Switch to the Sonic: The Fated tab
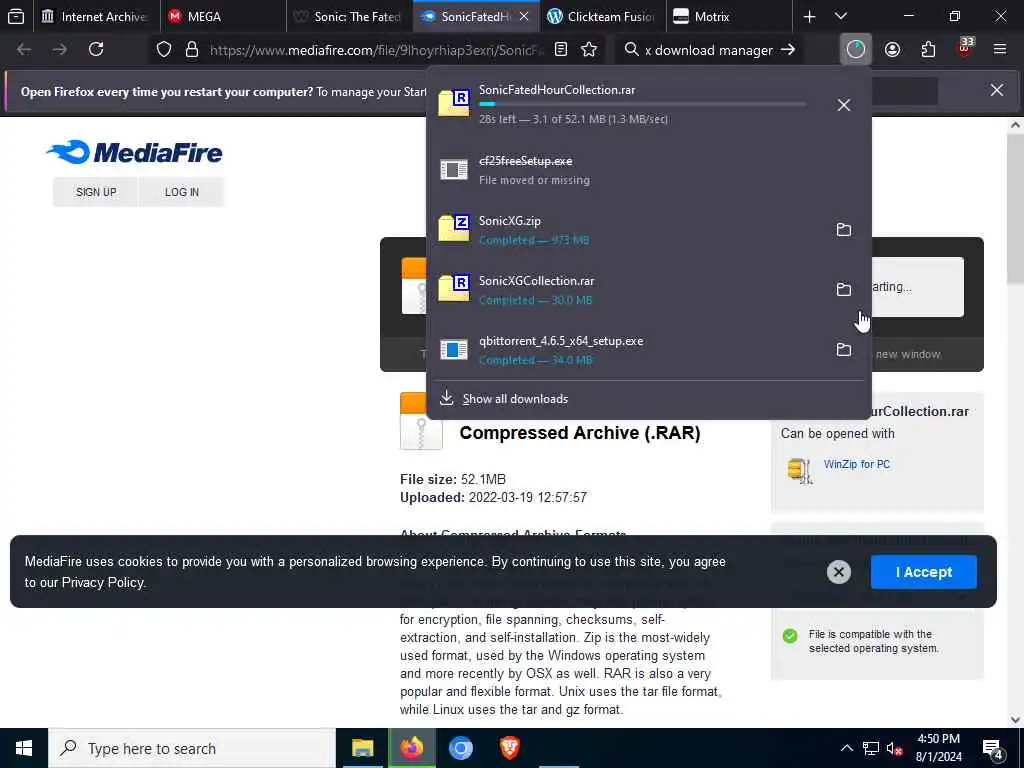 click(x=349, y=16)
